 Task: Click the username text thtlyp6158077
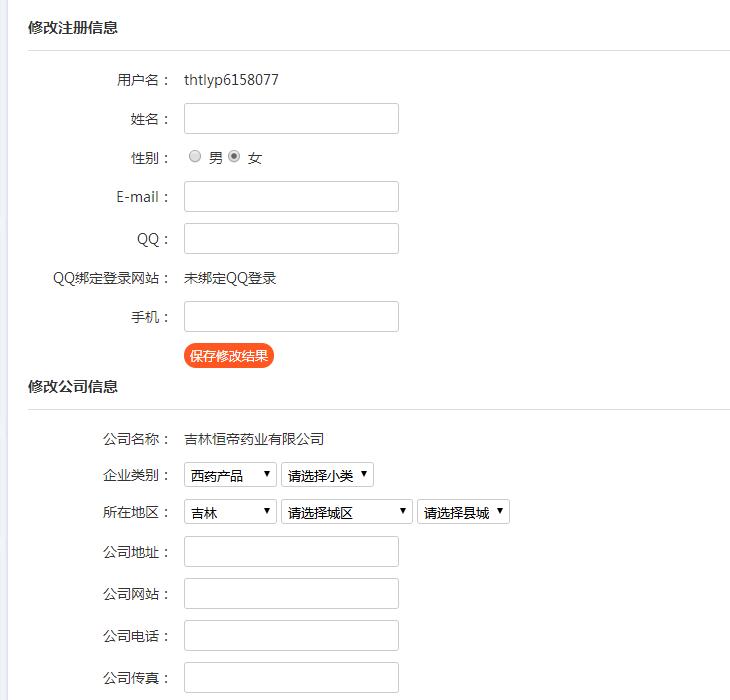[x=231, y=80]
